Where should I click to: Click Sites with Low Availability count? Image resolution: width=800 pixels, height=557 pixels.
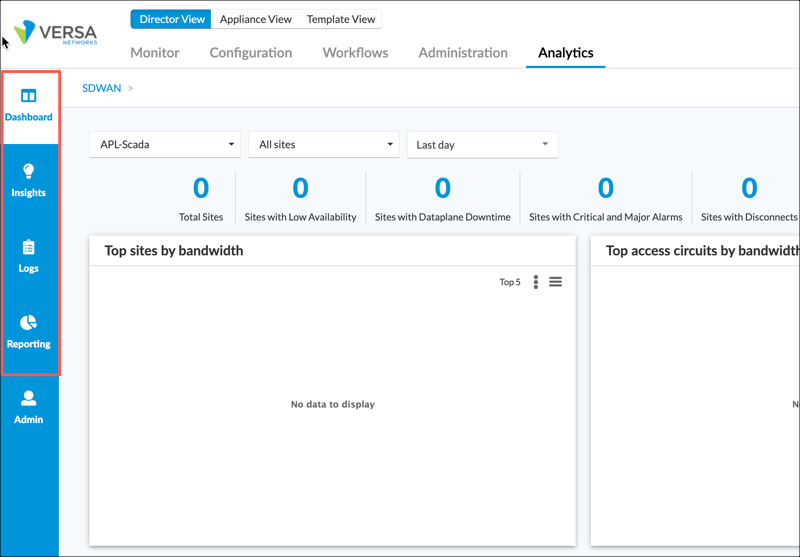coord(300,188)
